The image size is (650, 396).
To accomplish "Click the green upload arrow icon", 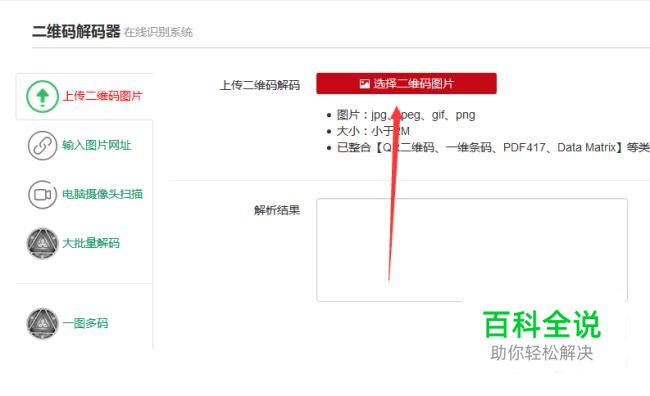I will click(x=42, y=96).
